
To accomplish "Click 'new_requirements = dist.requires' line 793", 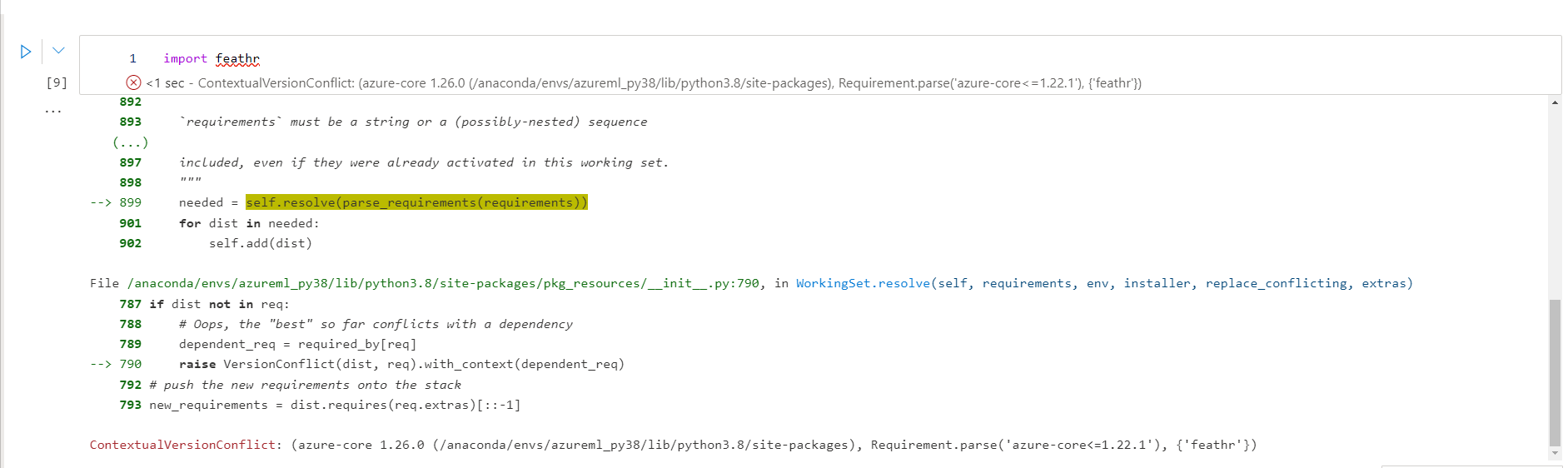I will click(x=335, y=405).
